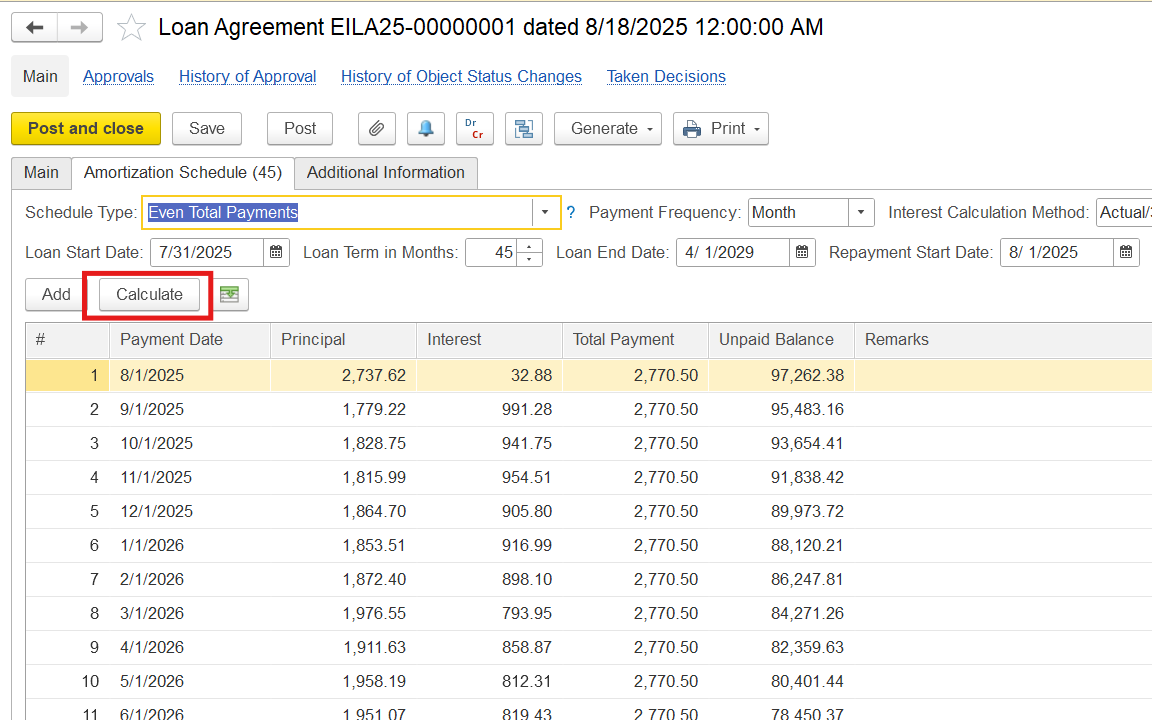Image resolution: width=1152 pixels, height=720 pixels.
Task: Click the green table icon beside Calculate
Action: point(229,294)
